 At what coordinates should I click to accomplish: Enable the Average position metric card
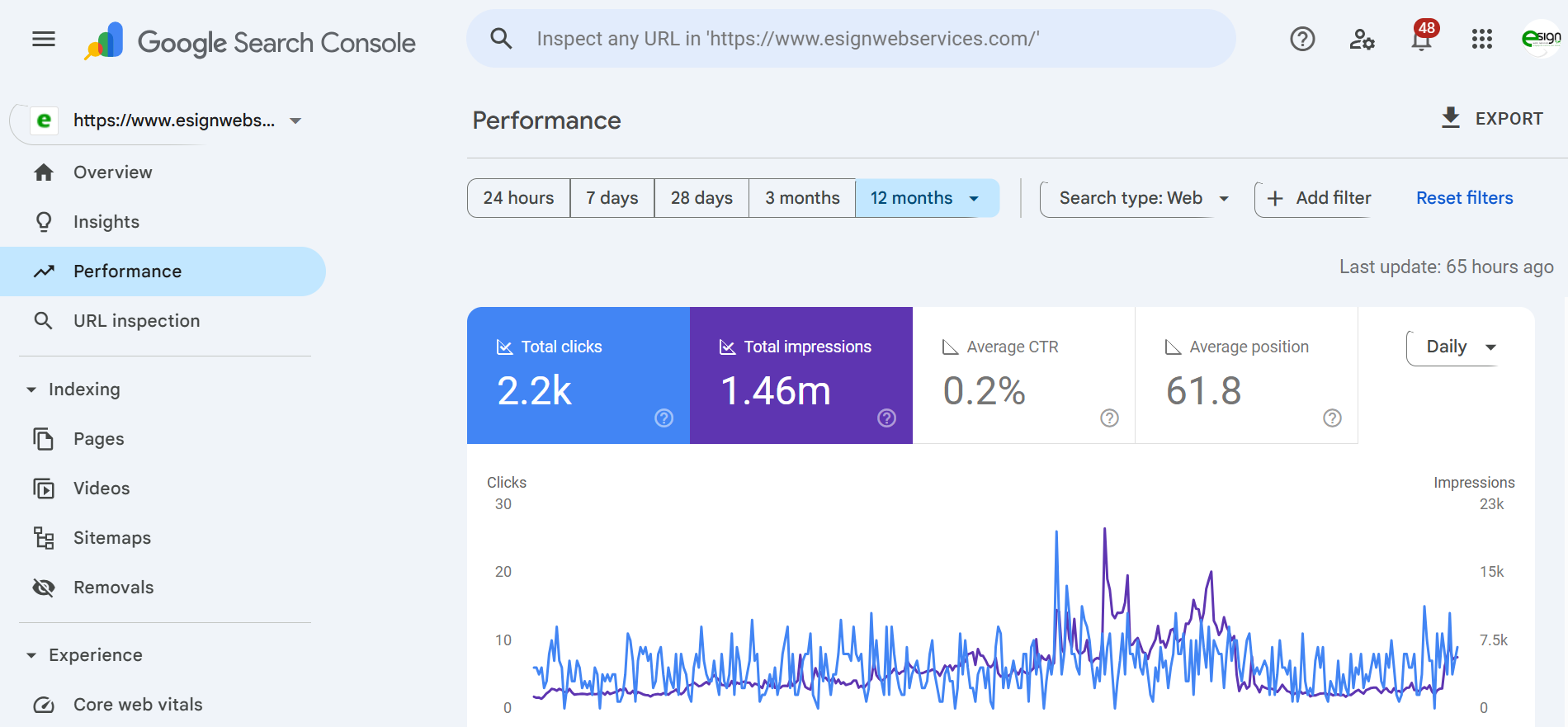pyautogui.click(x=1247, y=375)
